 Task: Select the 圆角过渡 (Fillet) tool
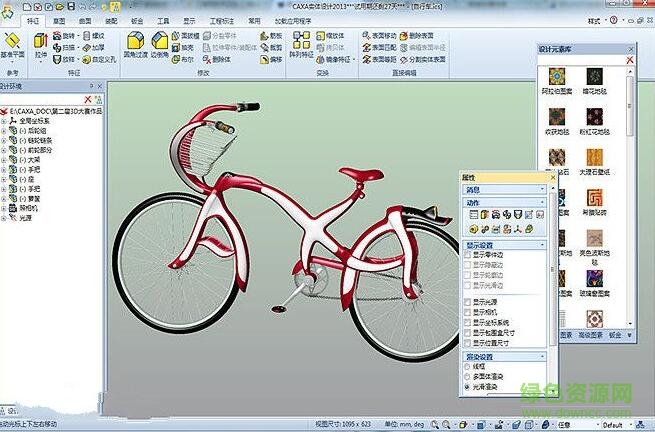point(135,43)
